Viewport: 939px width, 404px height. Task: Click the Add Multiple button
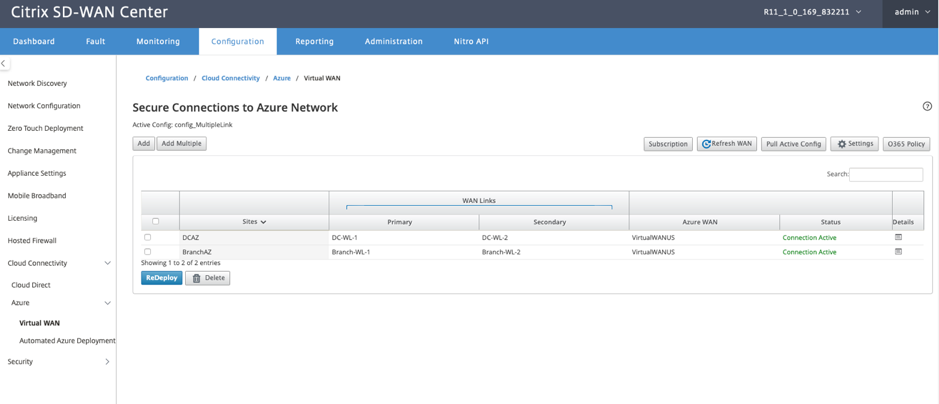click(x=181, y=144)
